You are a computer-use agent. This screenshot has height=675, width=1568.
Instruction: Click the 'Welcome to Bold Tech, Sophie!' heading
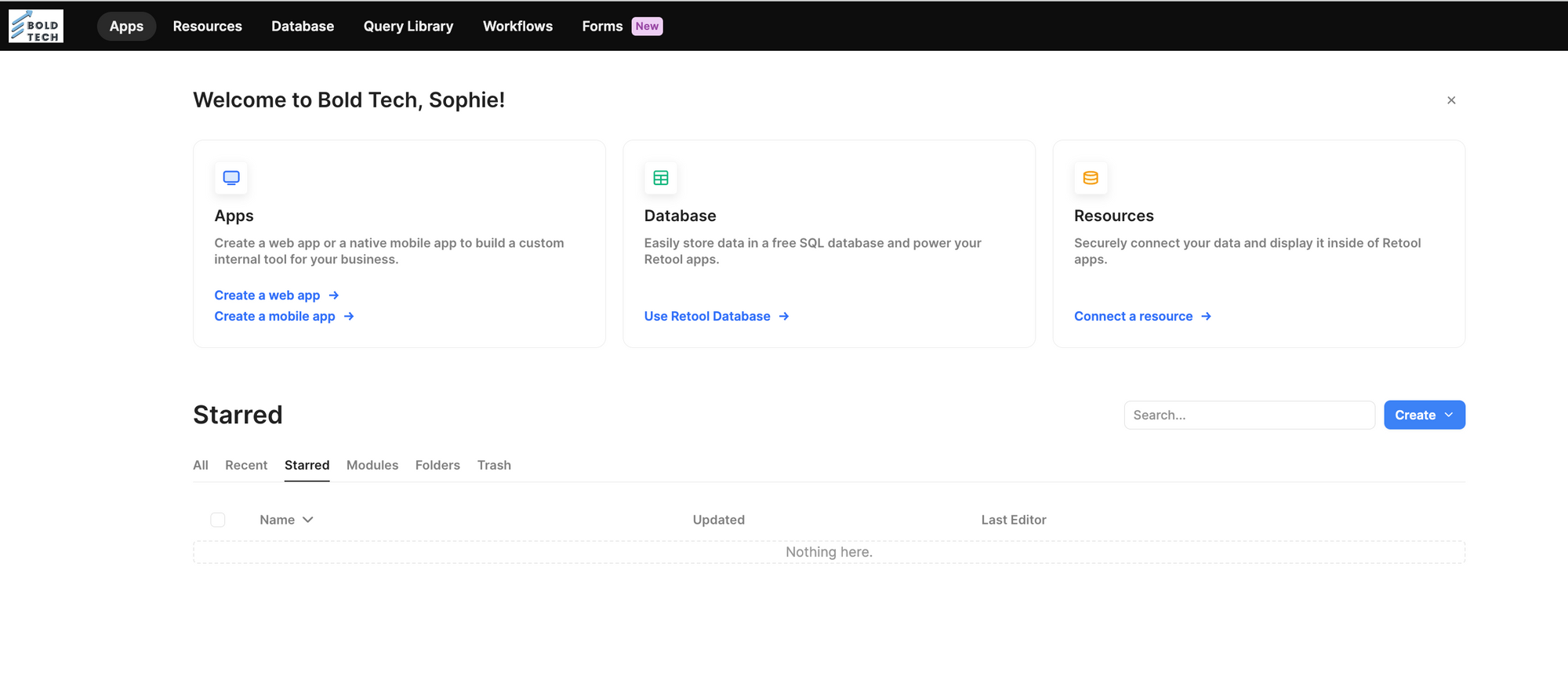(x=349, y=100)
